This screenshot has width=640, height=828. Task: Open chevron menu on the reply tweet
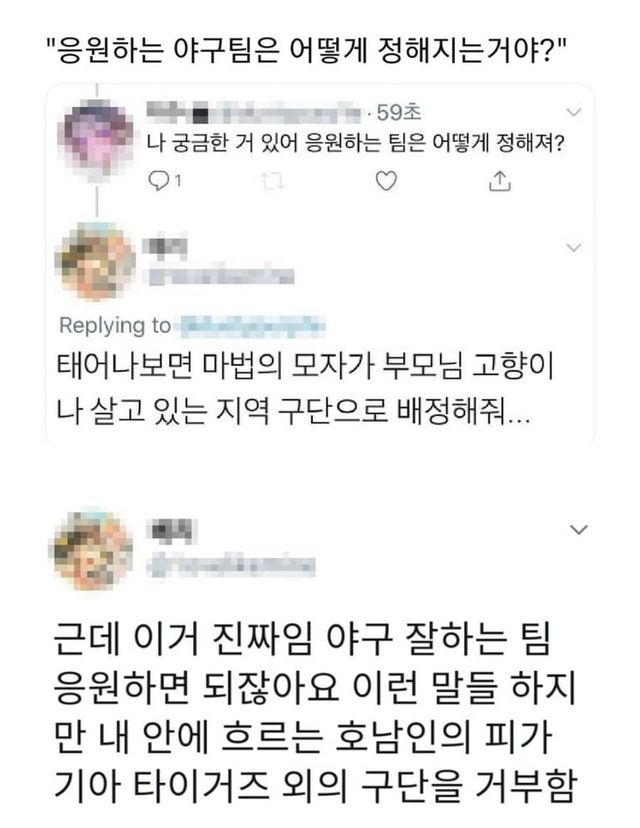point(573,247)
